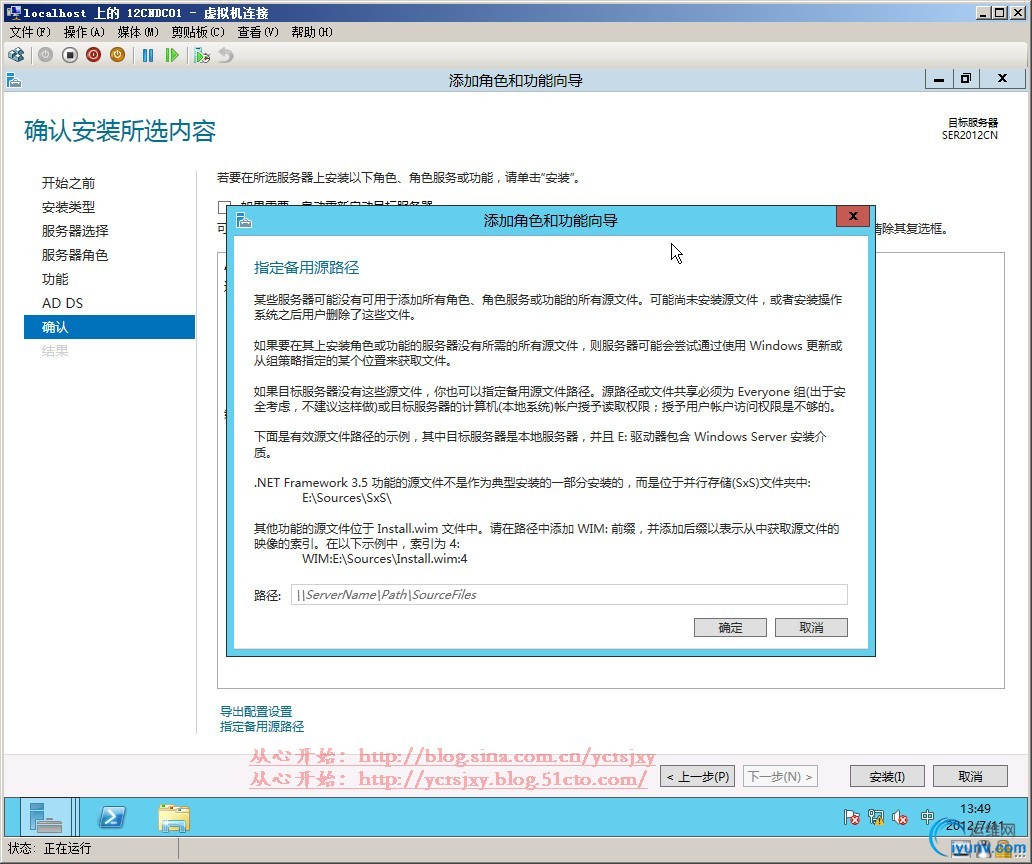This screenshot has height=864, width=1032.
Task: Go to the AD DS wizard step
Action: pos(63,303)
